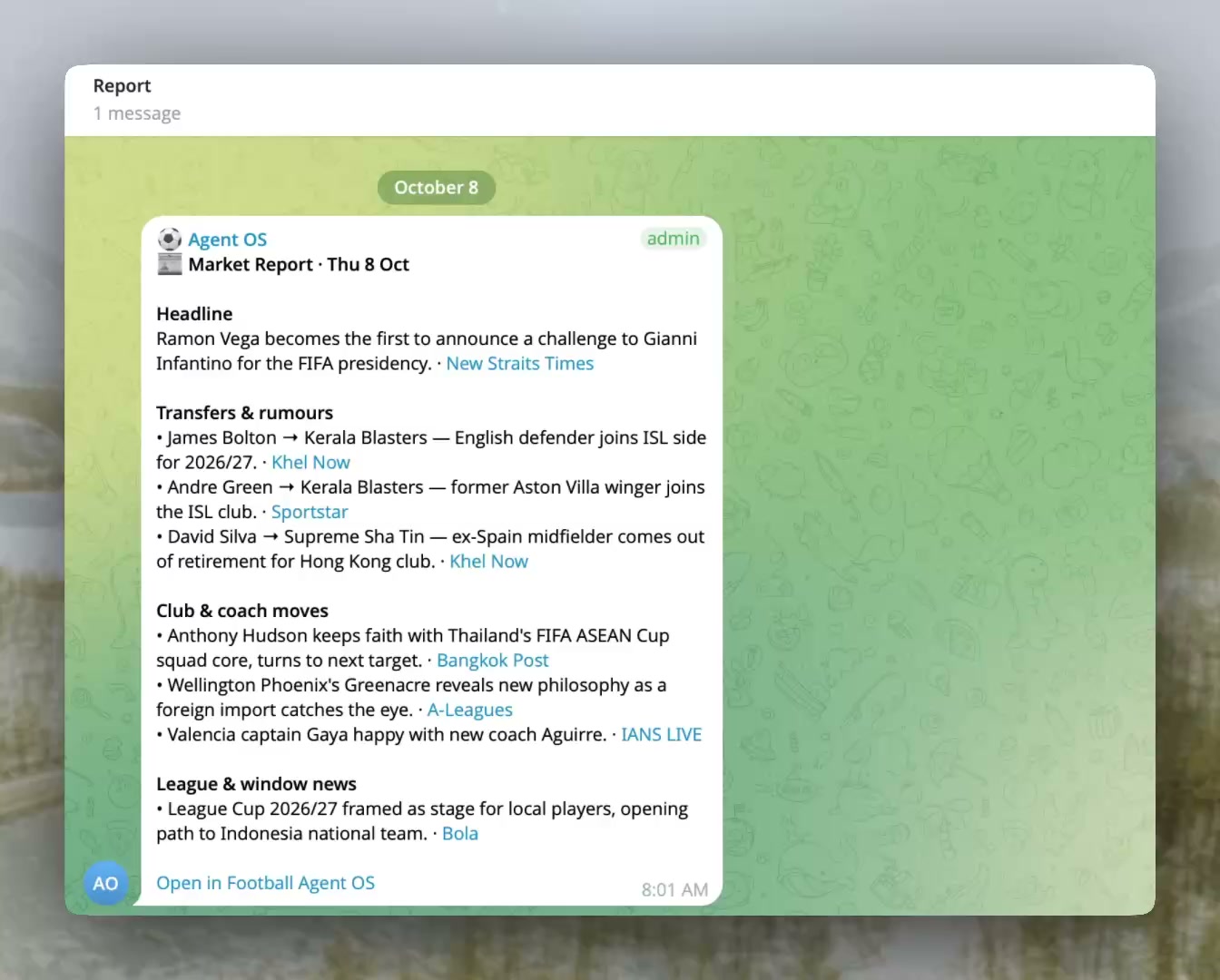
Task: Open Khel Now link for David Silva story
Action: (488, 562)
